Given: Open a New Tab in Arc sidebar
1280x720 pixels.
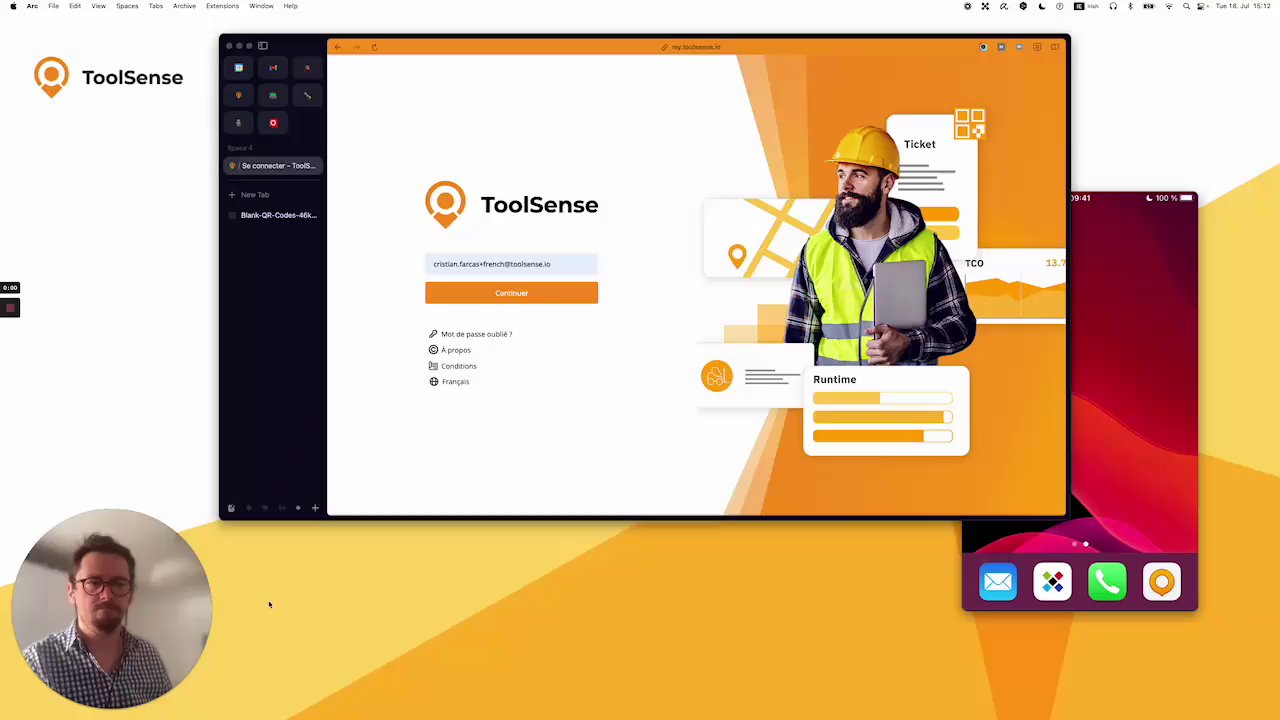Looking at the screenshot, I should [x=250, y=195].
